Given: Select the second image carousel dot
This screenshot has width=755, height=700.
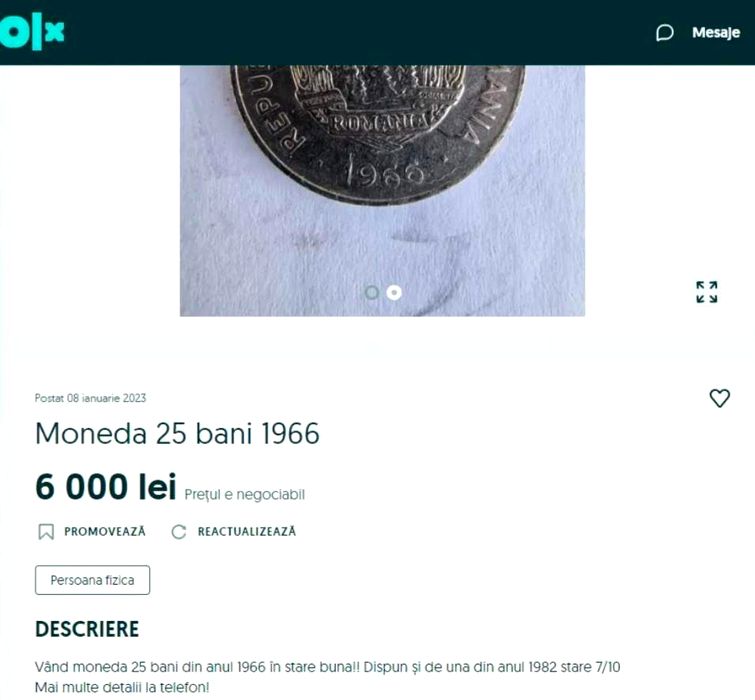Looking at the screenshot, I should pos(394,292).
